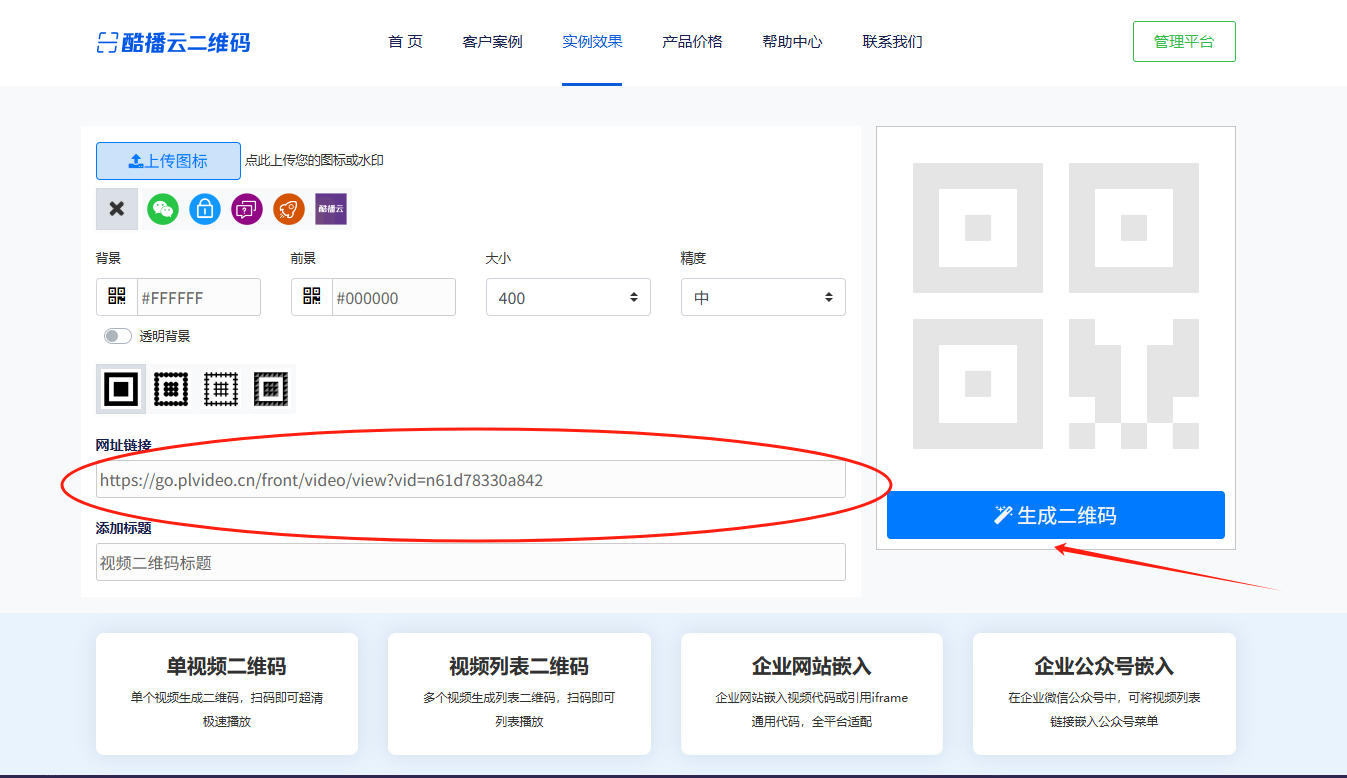This screenshot has height=778, width=1347.
Task: Click the 生成二维码 button
Action: 1056,515
